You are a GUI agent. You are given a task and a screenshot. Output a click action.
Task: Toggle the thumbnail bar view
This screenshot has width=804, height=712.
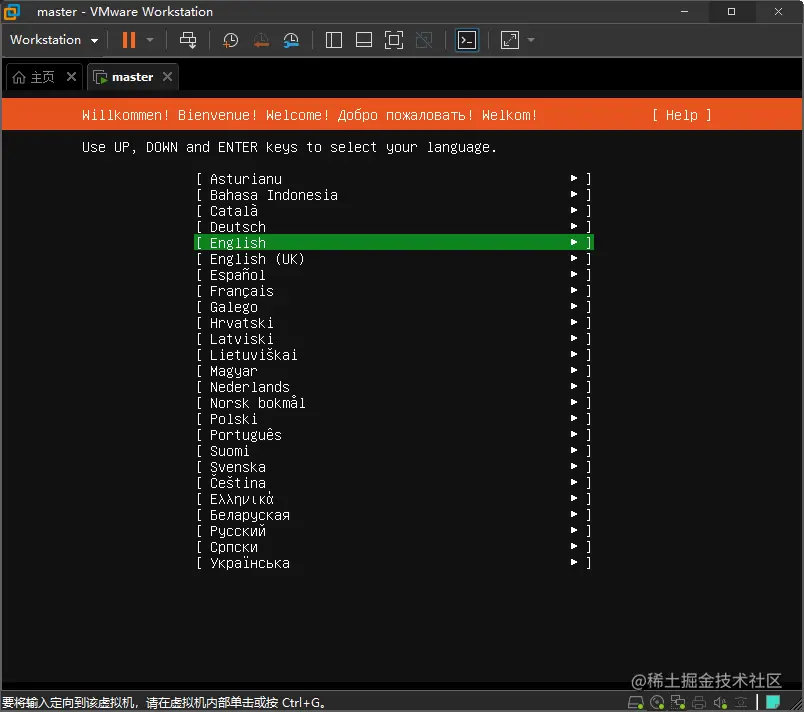[x=364, y=40]
